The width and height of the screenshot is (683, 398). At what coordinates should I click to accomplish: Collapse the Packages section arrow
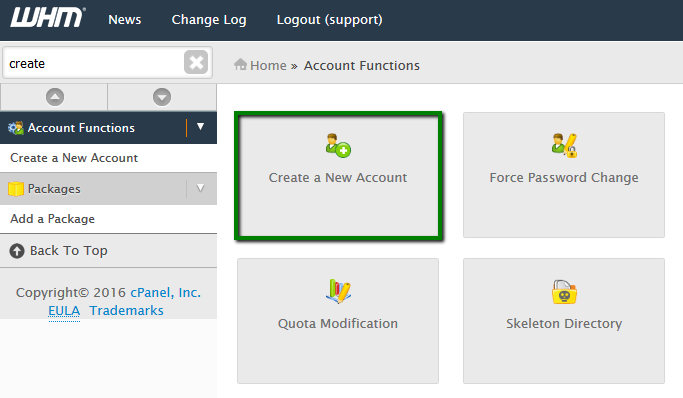[200, 188]
